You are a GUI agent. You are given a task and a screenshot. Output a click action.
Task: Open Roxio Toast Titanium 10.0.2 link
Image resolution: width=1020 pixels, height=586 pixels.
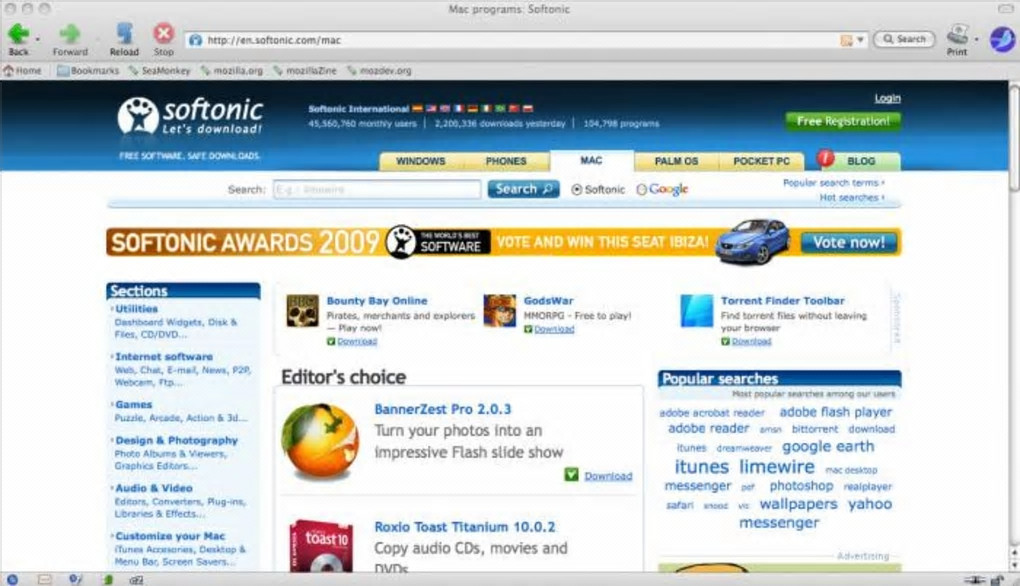[x=464, y=527]
